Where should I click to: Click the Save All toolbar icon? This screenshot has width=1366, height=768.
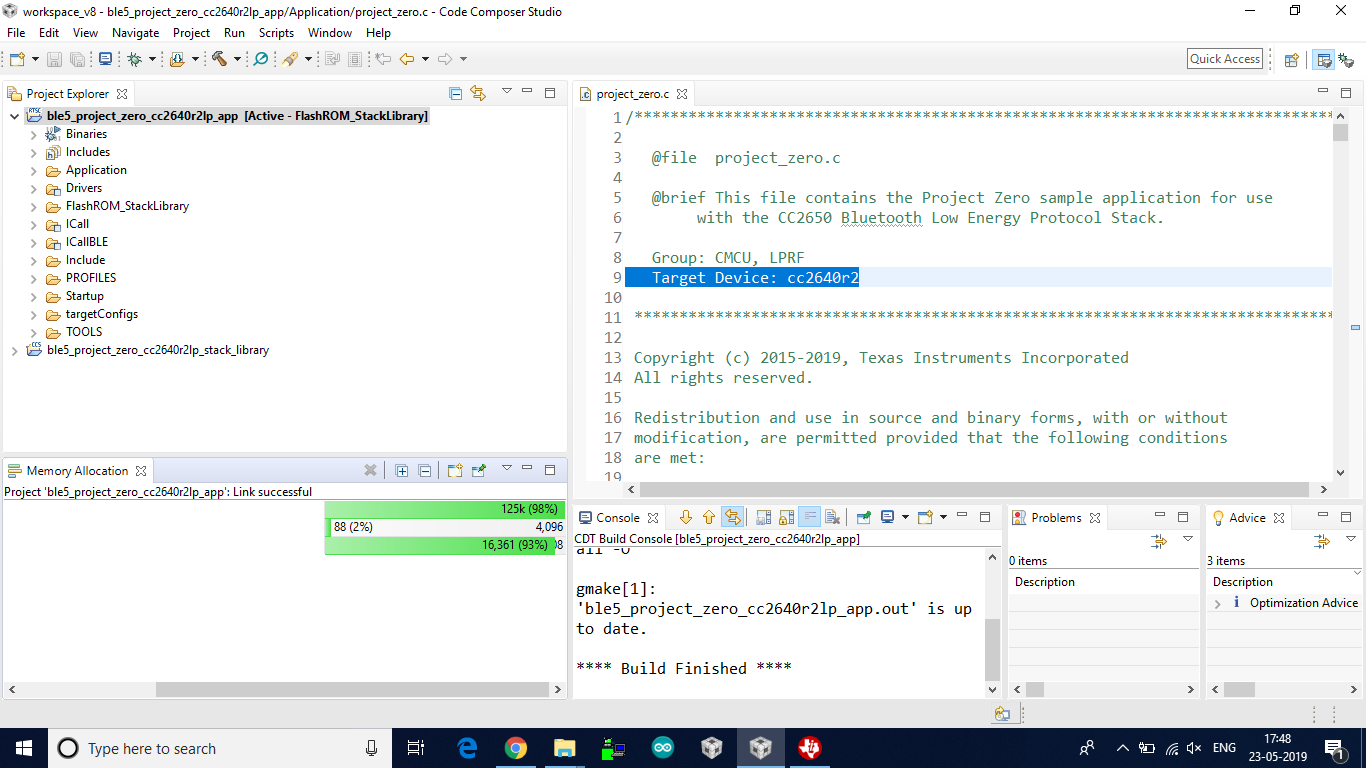click(x=77, y=59)
